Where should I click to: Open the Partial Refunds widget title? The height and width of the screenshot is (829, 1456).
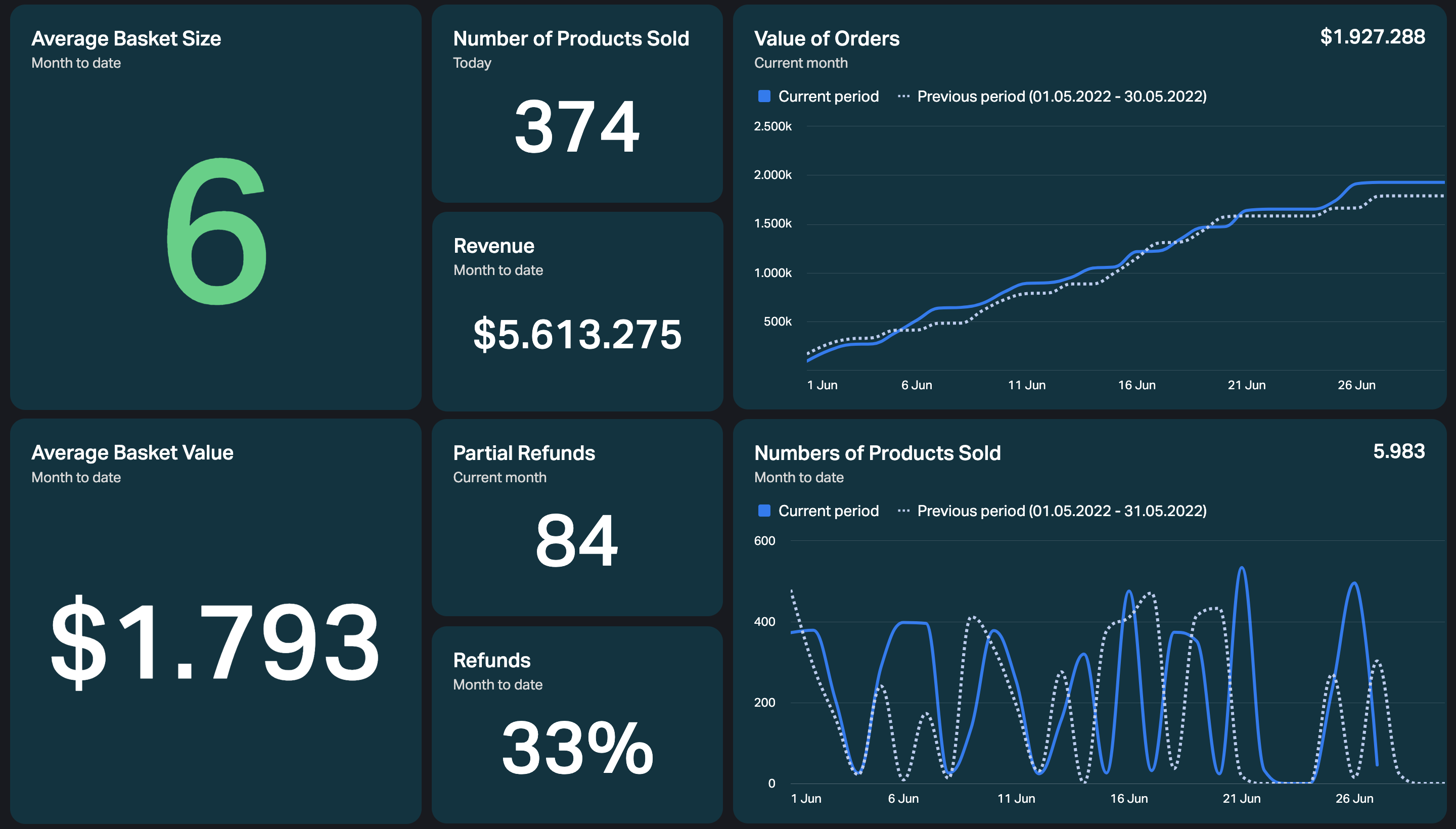(x=524, y=453)
